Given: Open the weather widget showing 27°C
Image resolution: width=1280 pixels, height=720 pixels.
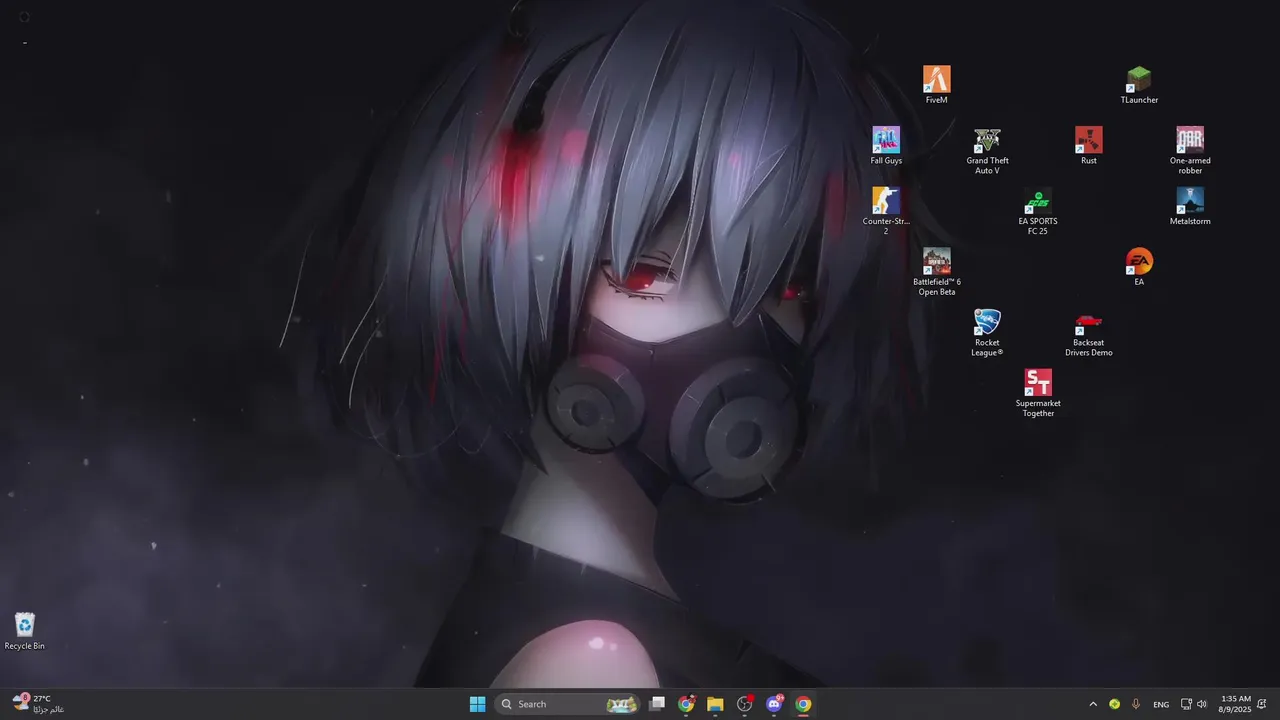Looking at the screenshot, I should (x=38, y=704).
